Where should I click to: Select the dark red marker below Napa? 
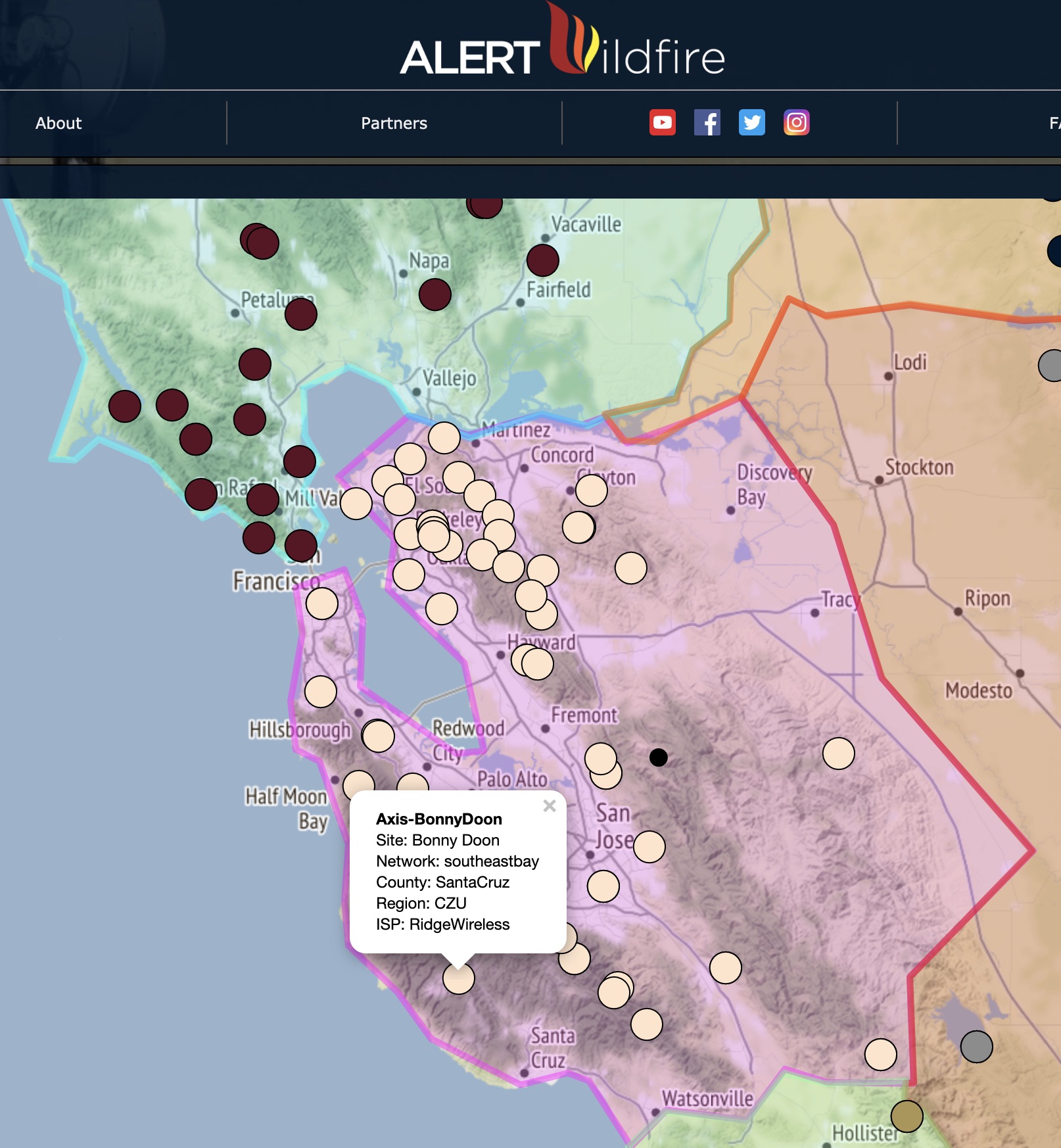(x=435, y=295)
